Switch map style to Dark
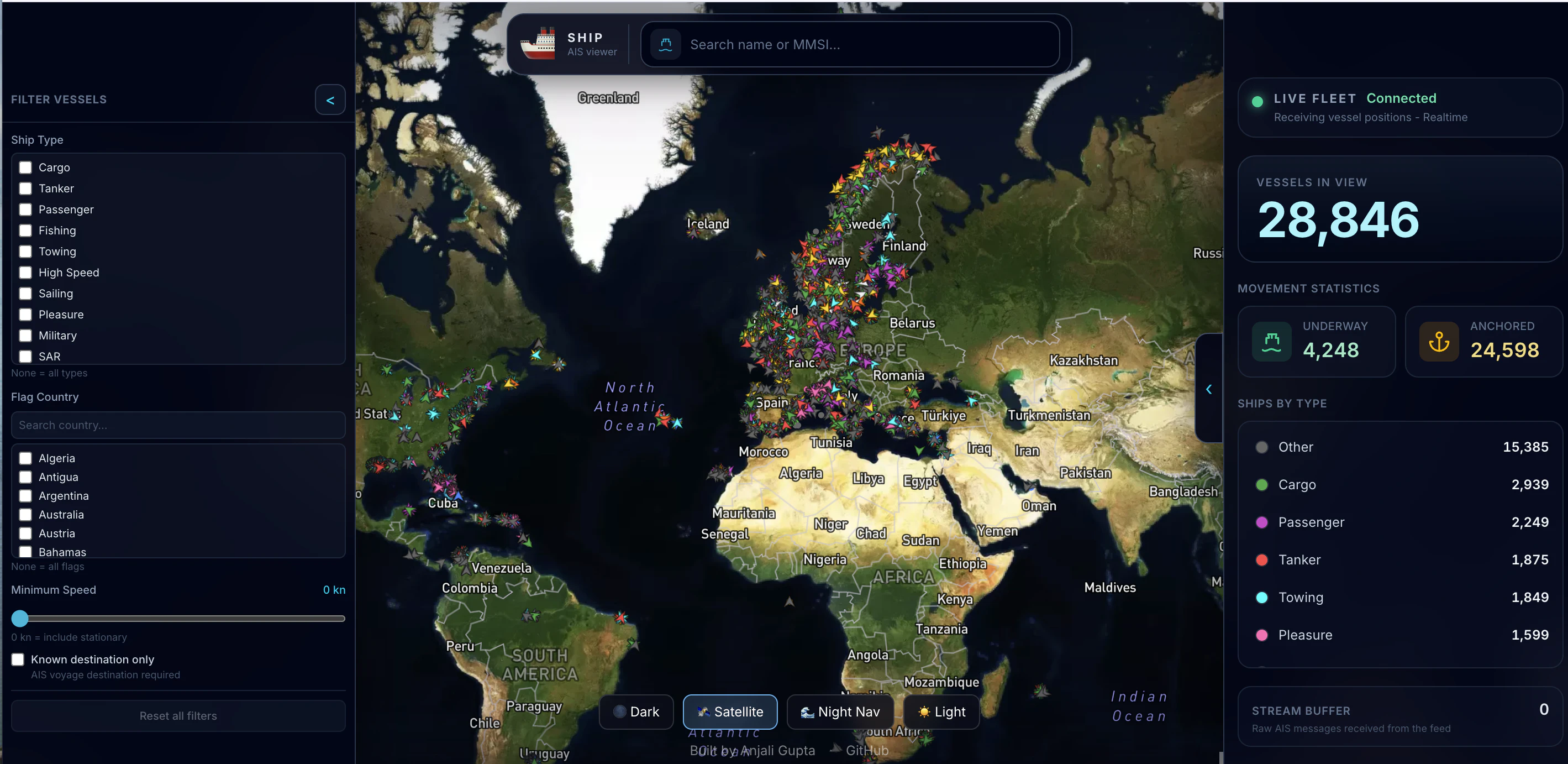Screen dimensions: 1568x764 click(x=636, y=711)
